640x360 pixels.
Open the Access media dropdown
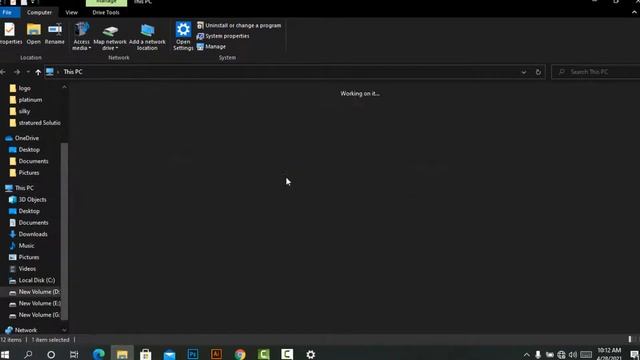81,36
